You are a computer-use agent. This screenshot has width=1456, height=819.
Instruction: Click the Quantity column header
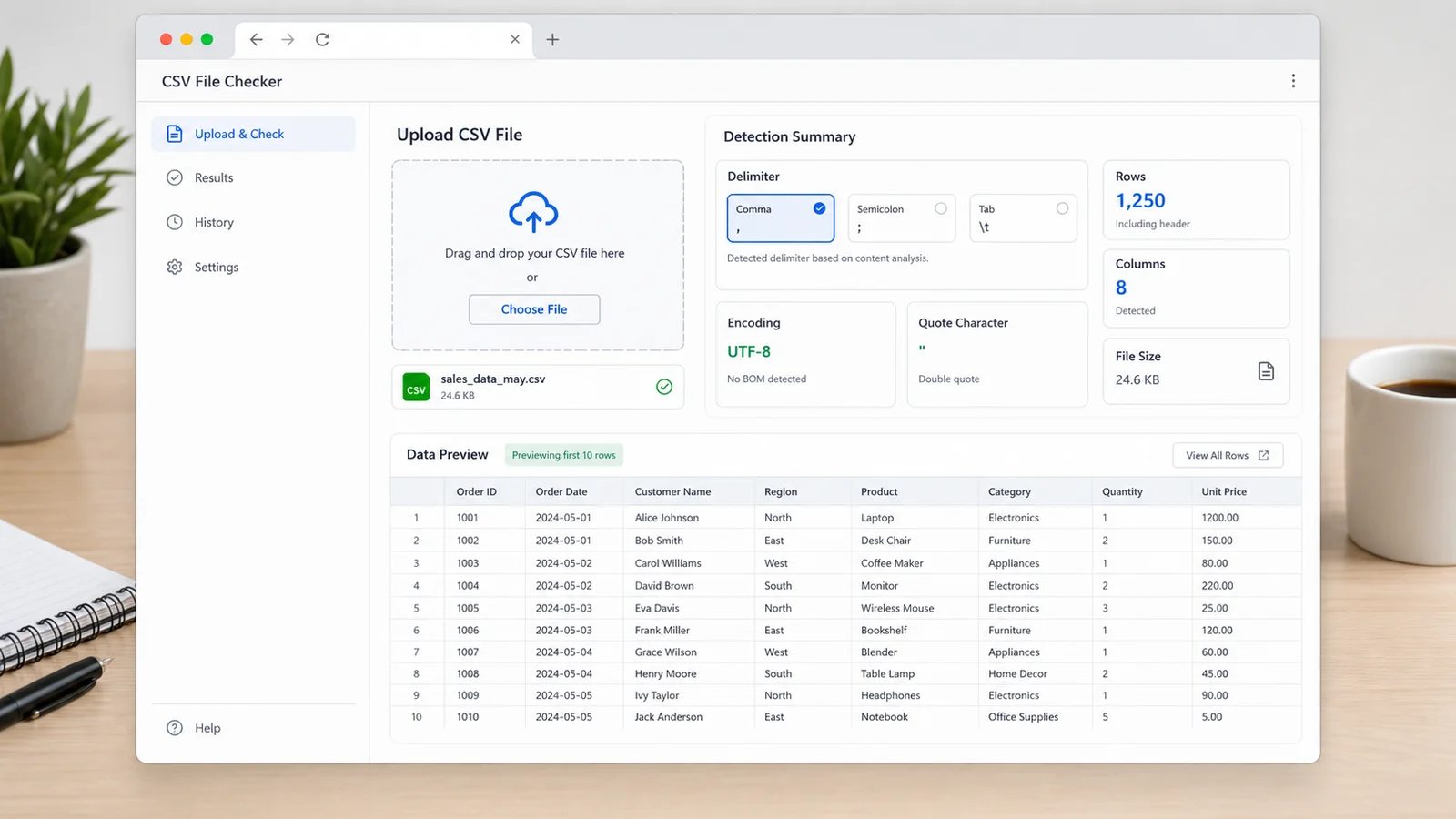point(1122,491)
